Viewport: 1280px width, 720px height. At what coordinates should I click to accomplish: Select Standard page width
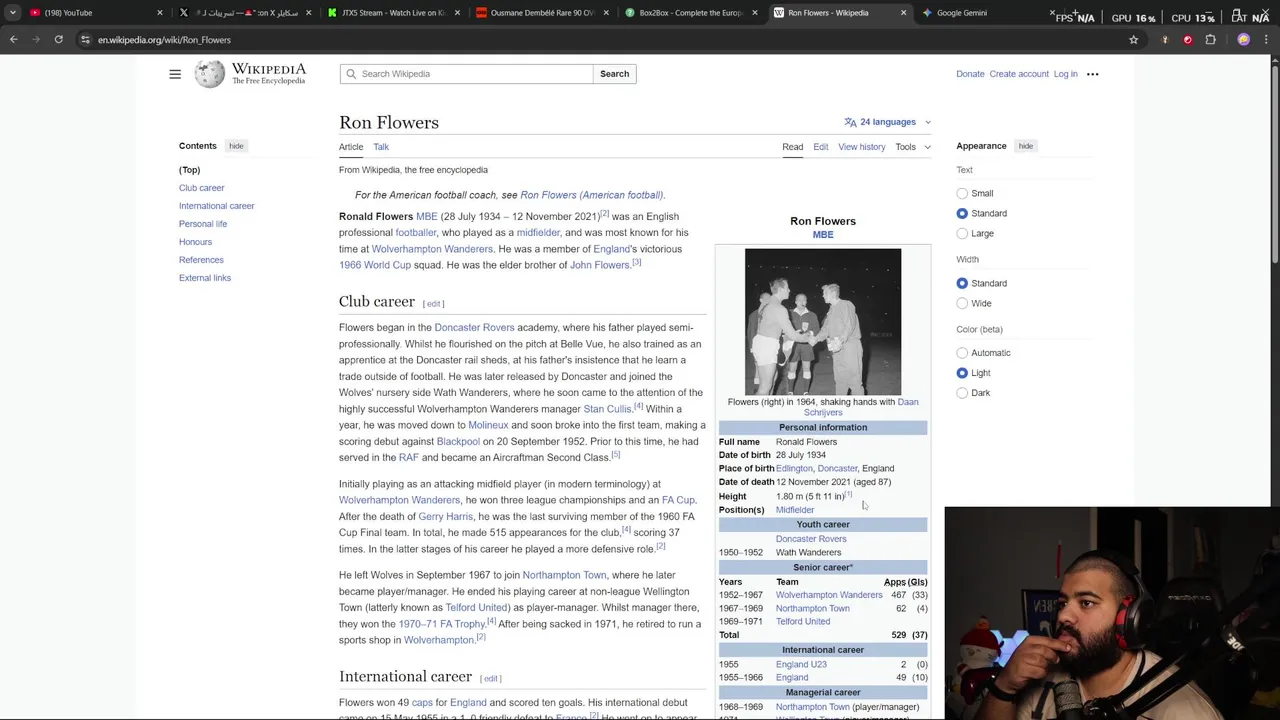click(962, 283)
